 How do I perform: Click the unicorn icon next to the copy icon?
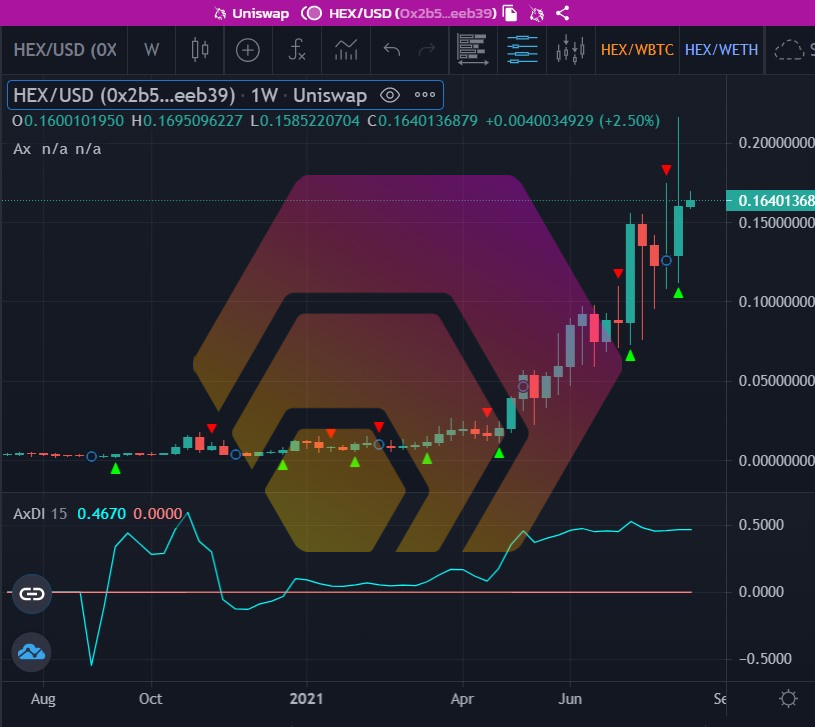point(536,13)
